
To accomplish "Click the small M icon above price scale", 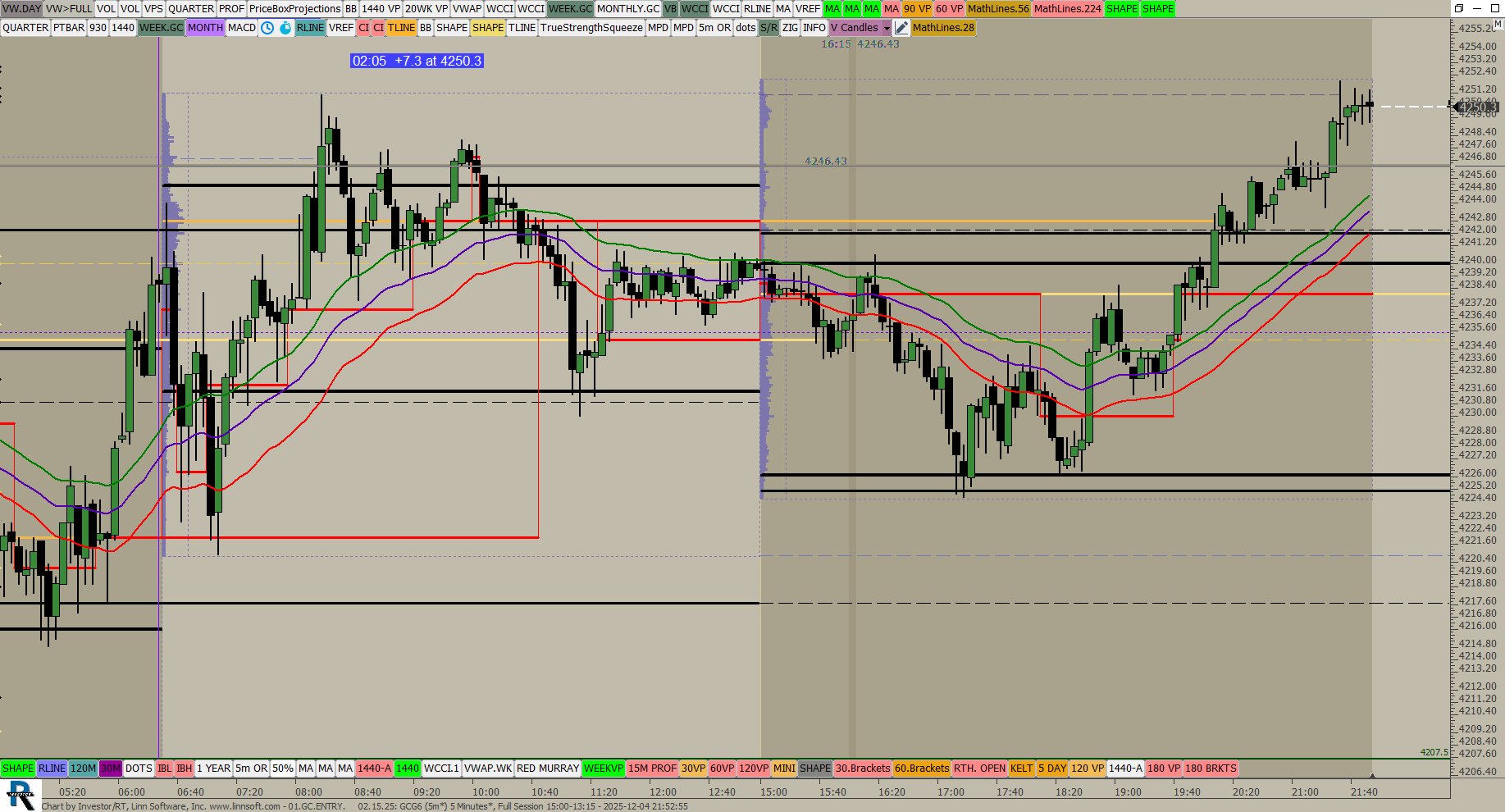I will click(x=1498, y=25).
